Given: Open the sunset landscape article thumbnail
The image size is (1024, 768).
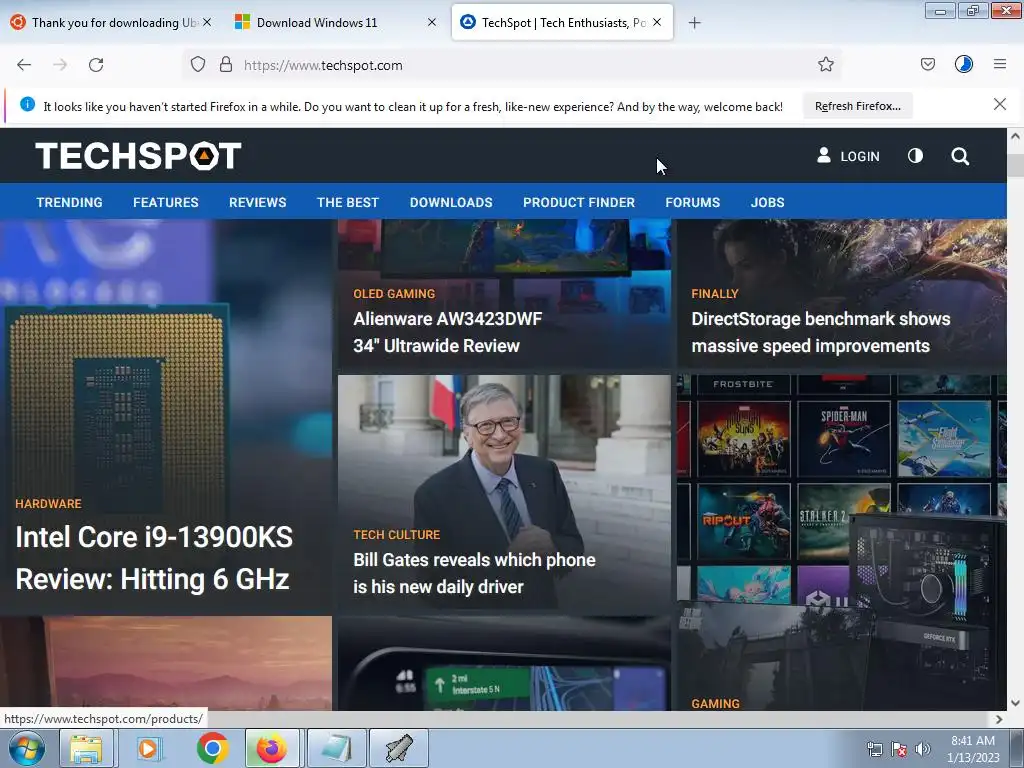Looking at the screenshot, I should pyautogui.click(x=166, y=664).
